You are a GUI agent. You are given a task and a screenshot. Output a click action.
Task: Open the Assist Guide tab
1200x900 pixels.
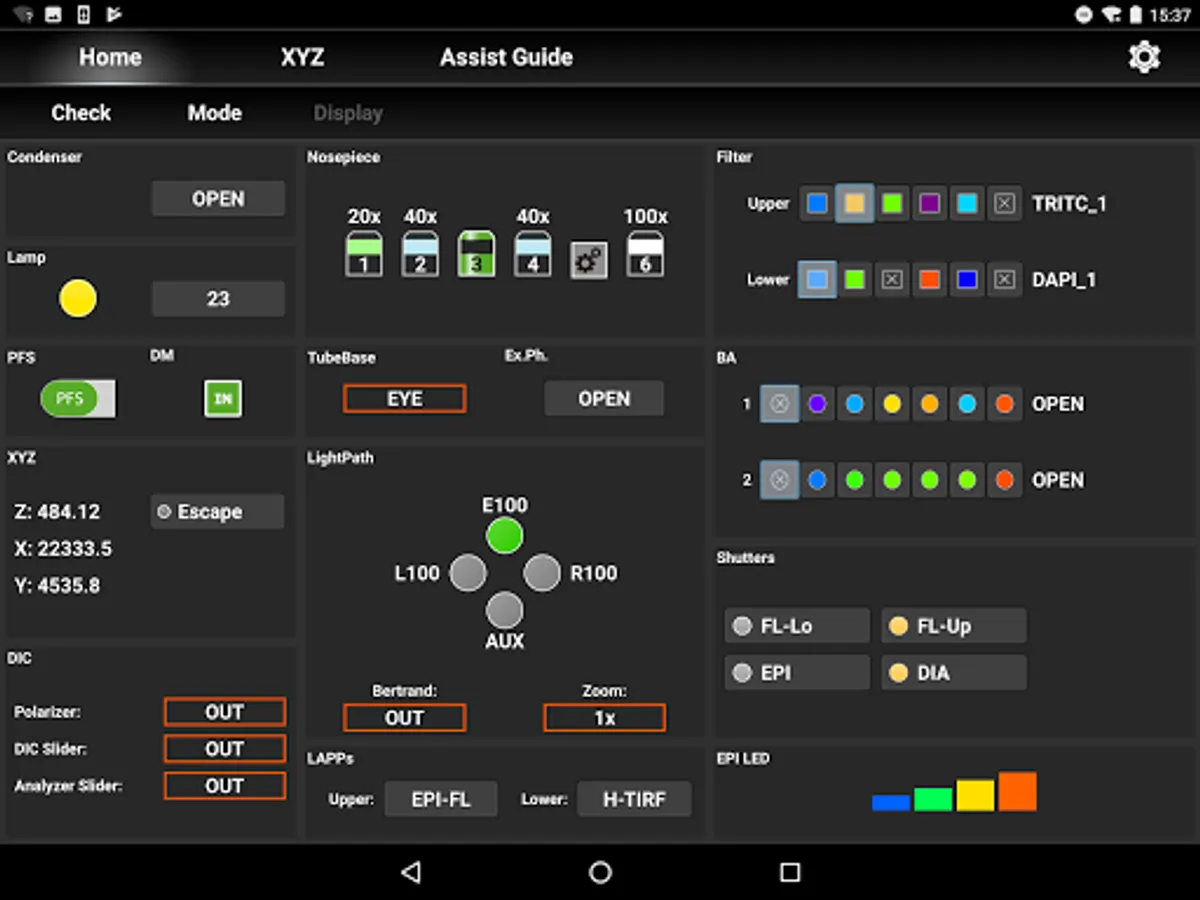pyautogui.click(x=505, y=57)
